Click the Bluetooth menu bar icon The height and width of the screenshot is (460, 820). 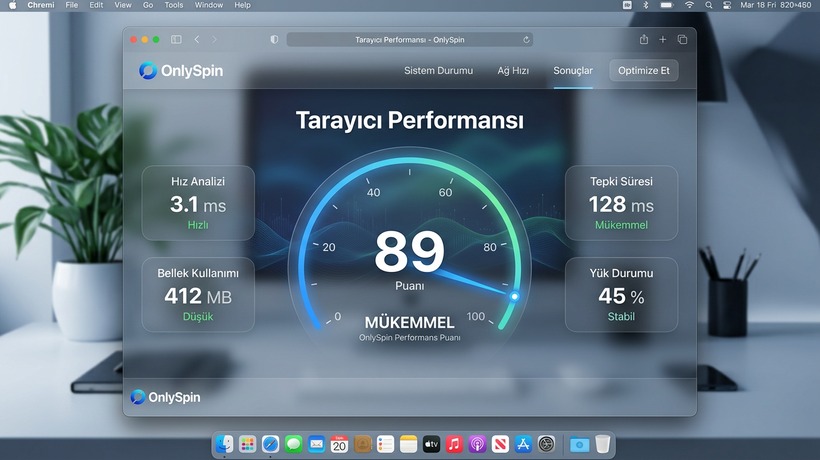click(646, 5)
